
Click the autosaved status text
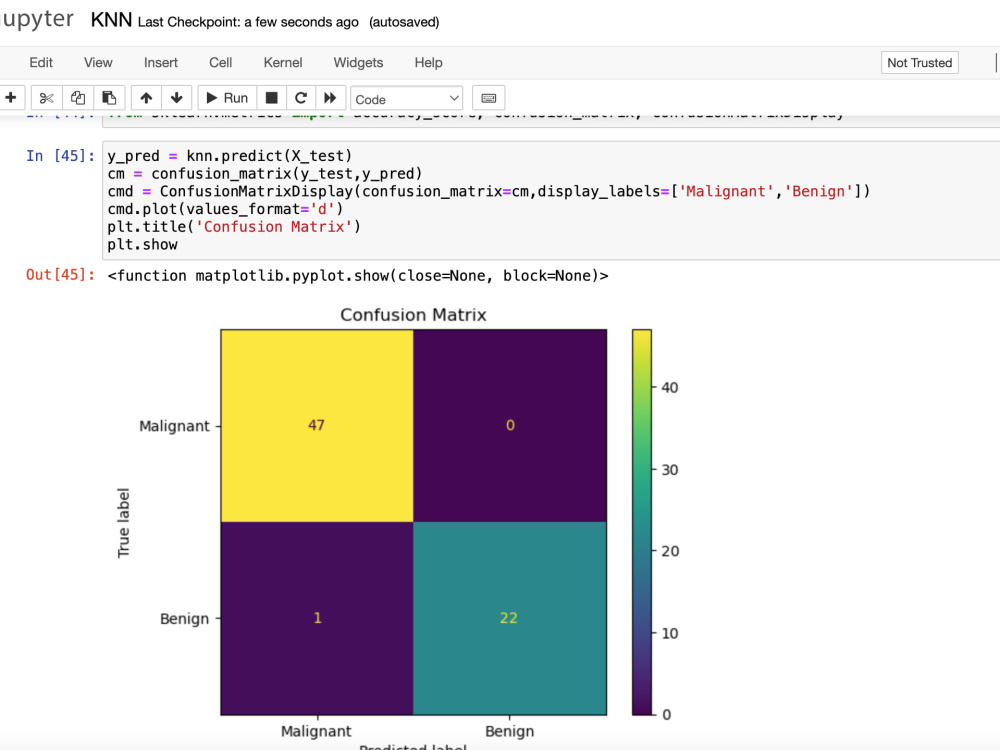tap(404, 22)
